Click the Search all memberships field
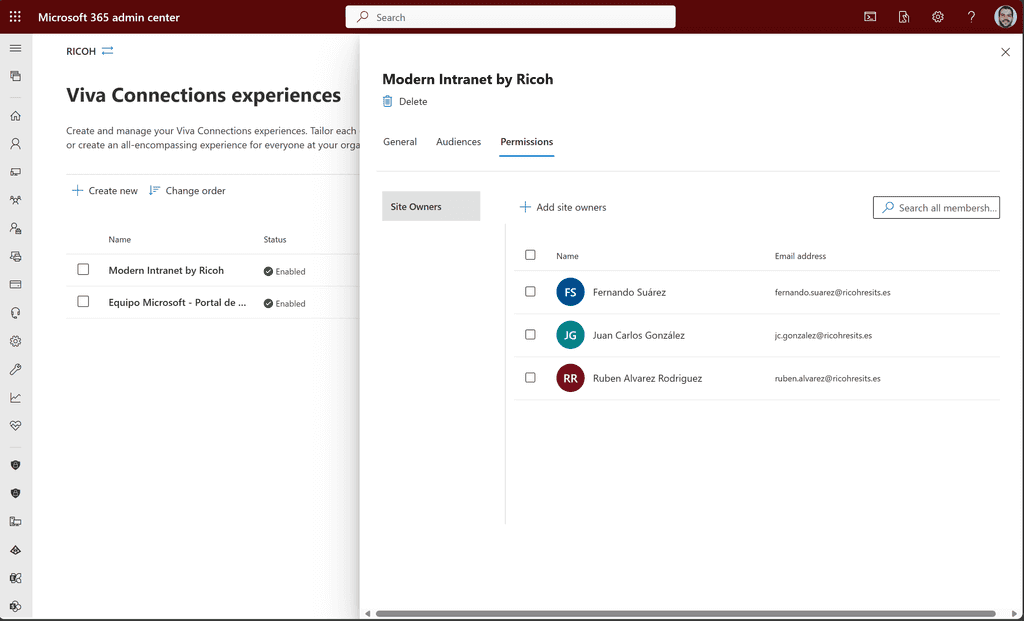Image resolution: width=1024 pixels, height=621 pixels. coord(937,208)
